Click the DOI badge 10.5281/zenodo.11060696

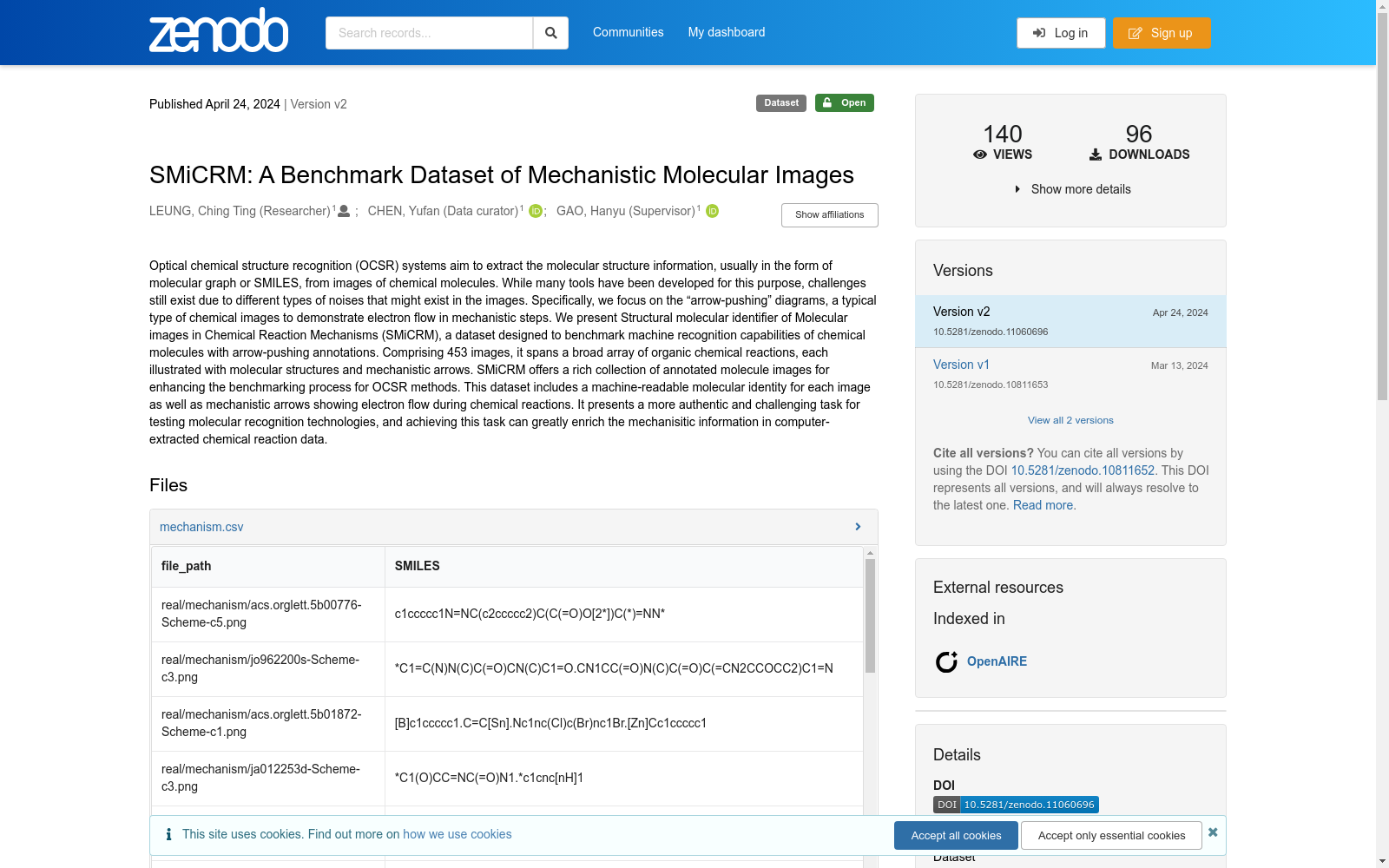click(x=1016, y=805)
